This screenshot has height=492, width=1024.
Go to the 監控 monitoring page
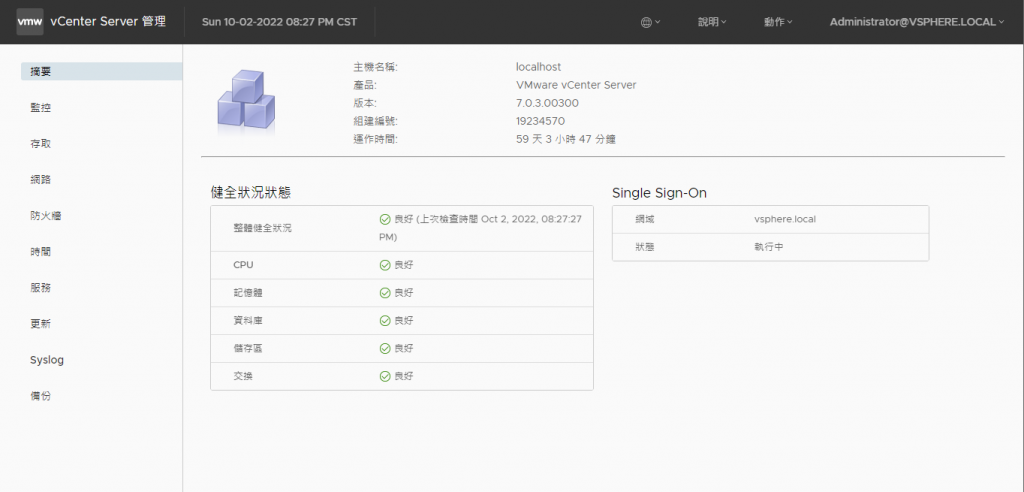(x=40, y=108)
